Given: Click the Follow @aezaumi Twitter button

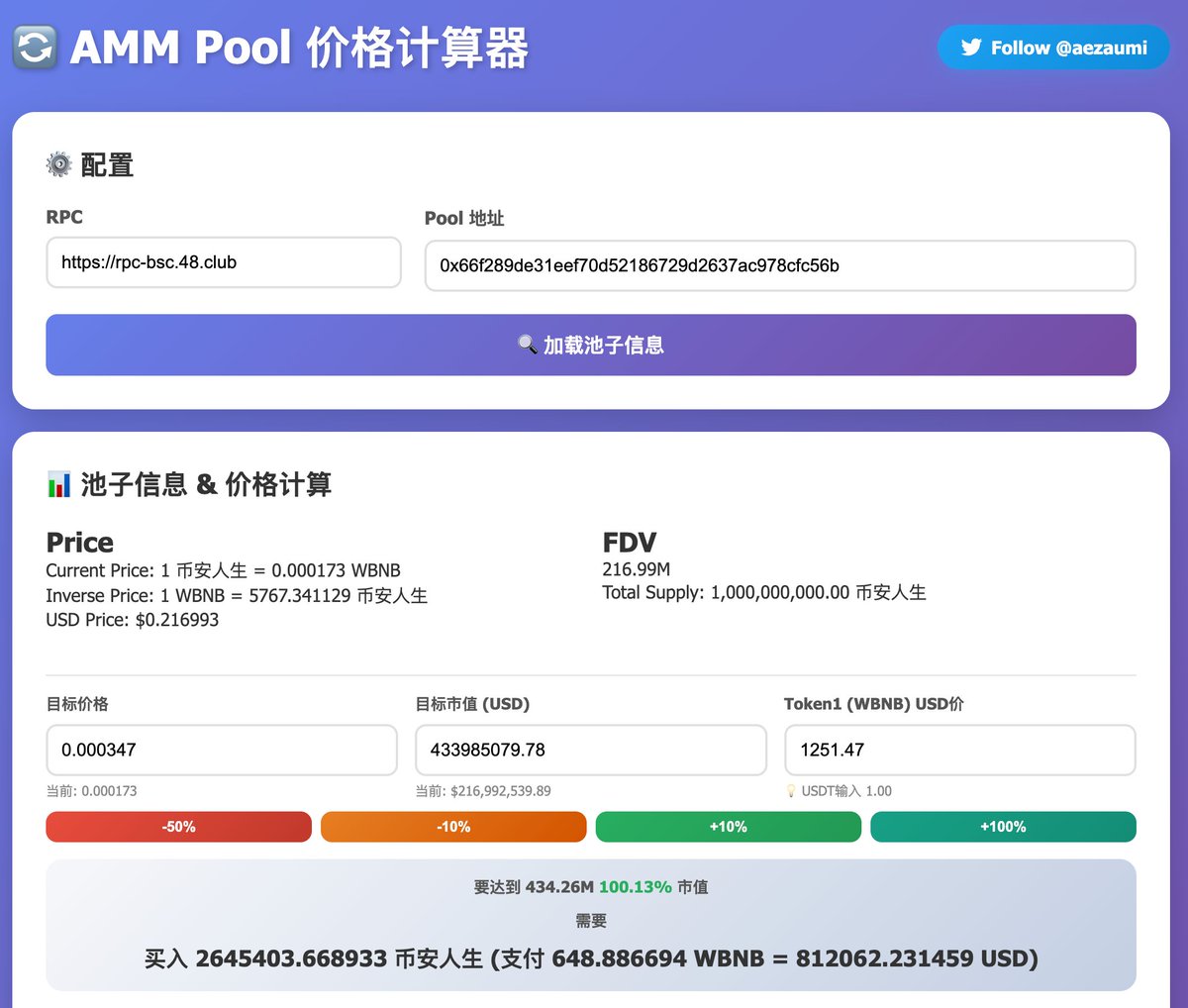Looking at the screenshot, I should (1053, 48).
